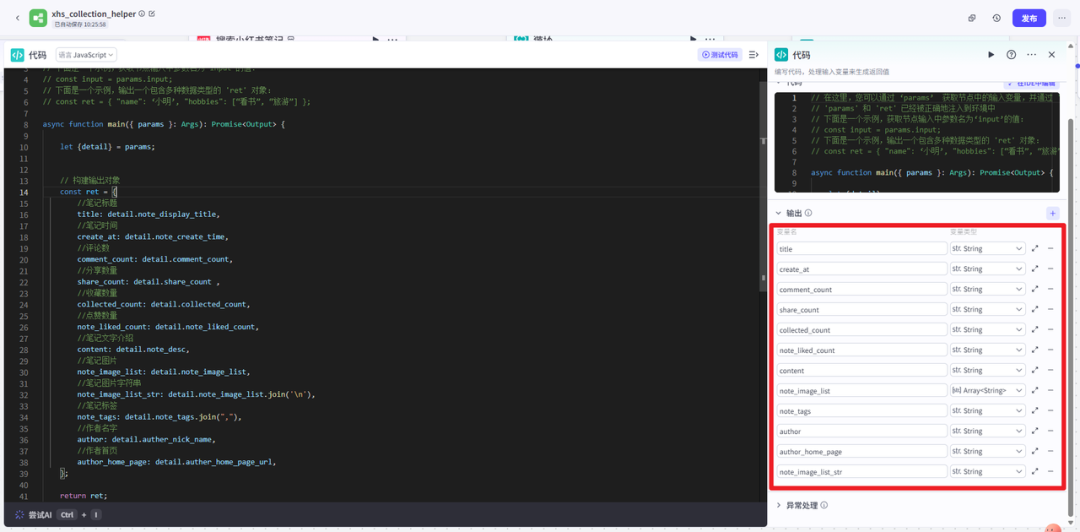The width and height of the screenshot is (1080, 532).
Task: Click the duplicate workflow icon in header
Action: [972, 18]
